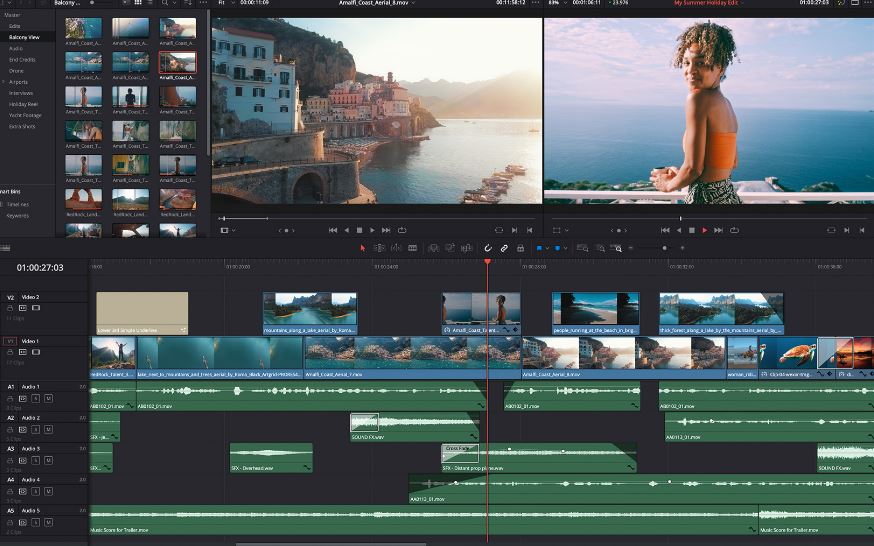Image resolution: width=874 pixels, height=546 pixels.
Task: Click the Overwrite Clip toolbar icon
Action: 449,248
